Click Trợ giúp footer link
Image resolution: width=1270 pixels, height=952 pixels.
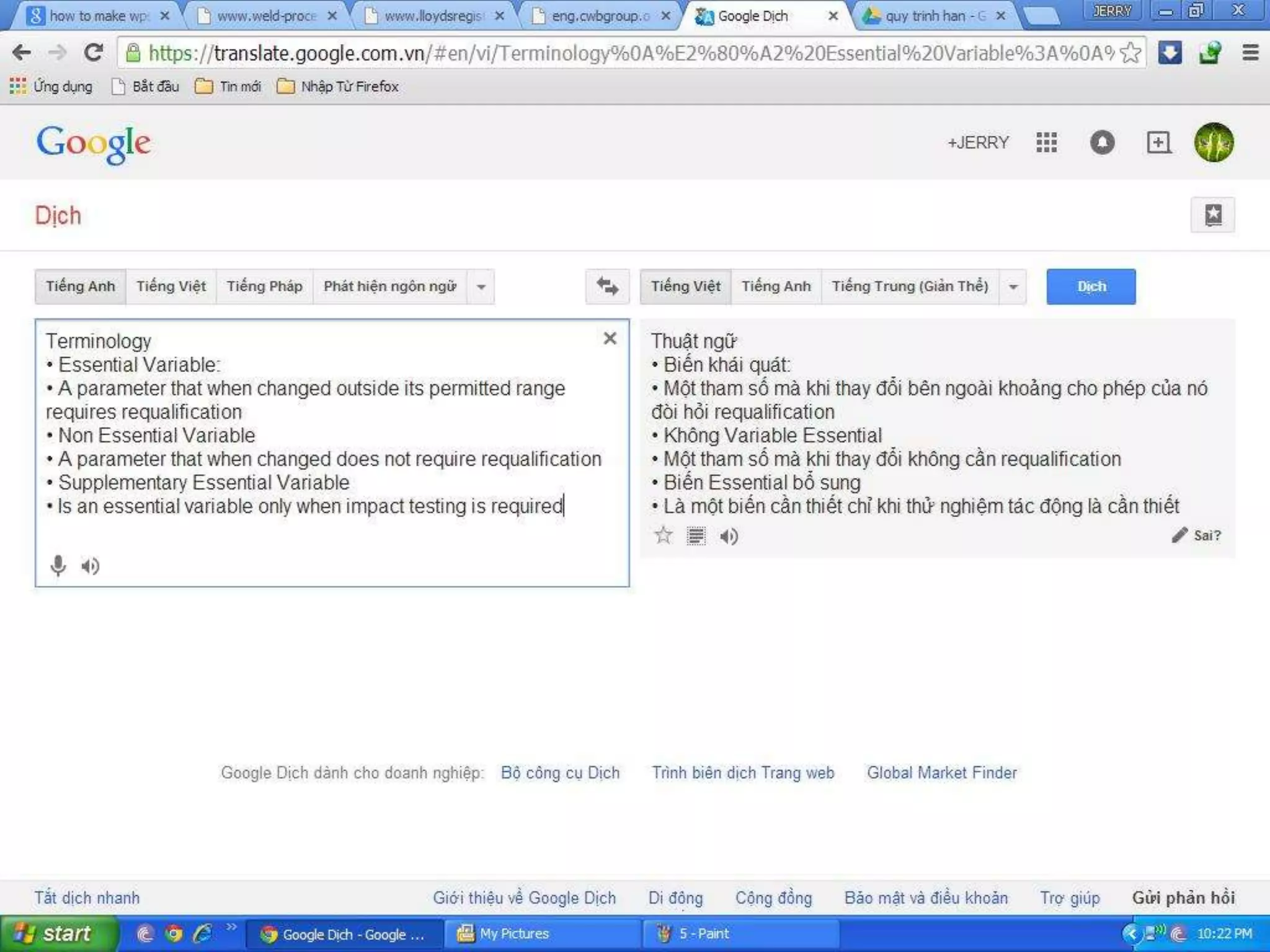[x=1070, y=897]
